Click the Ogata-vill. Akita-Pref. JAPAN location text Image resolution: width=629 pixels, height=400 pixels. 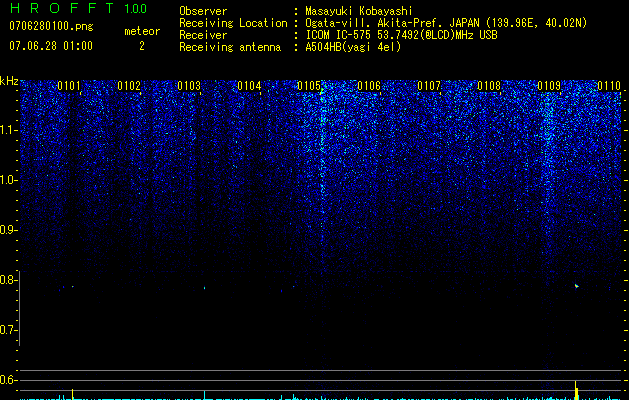click(x=446, y=23)
